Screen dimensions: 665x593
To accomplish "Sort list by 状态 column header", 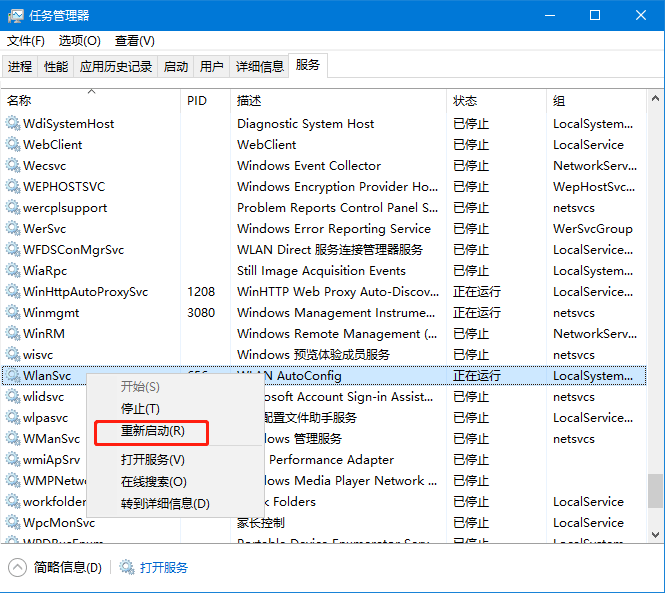I will [x=465, y=101].
